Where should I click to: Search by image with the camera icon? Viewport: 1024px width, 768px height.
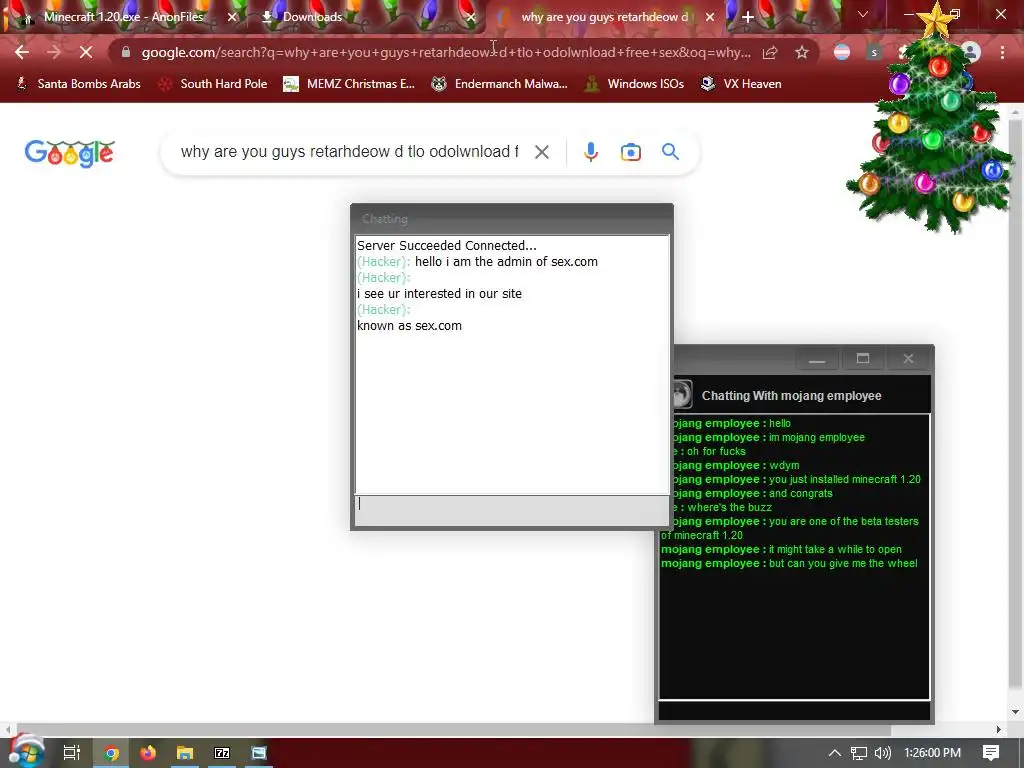[630, 152]
